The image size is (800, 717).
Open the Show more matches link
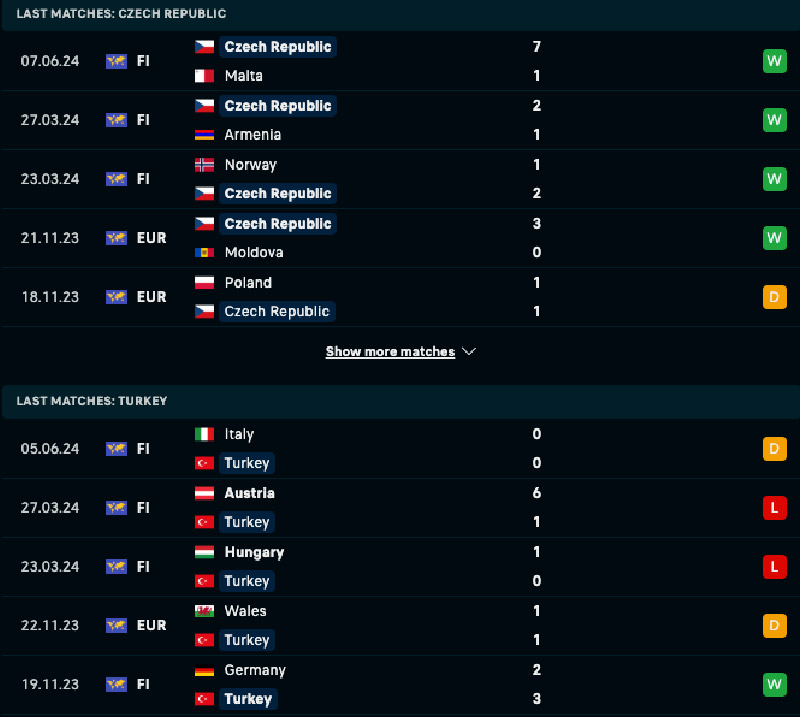pos(390,352)
